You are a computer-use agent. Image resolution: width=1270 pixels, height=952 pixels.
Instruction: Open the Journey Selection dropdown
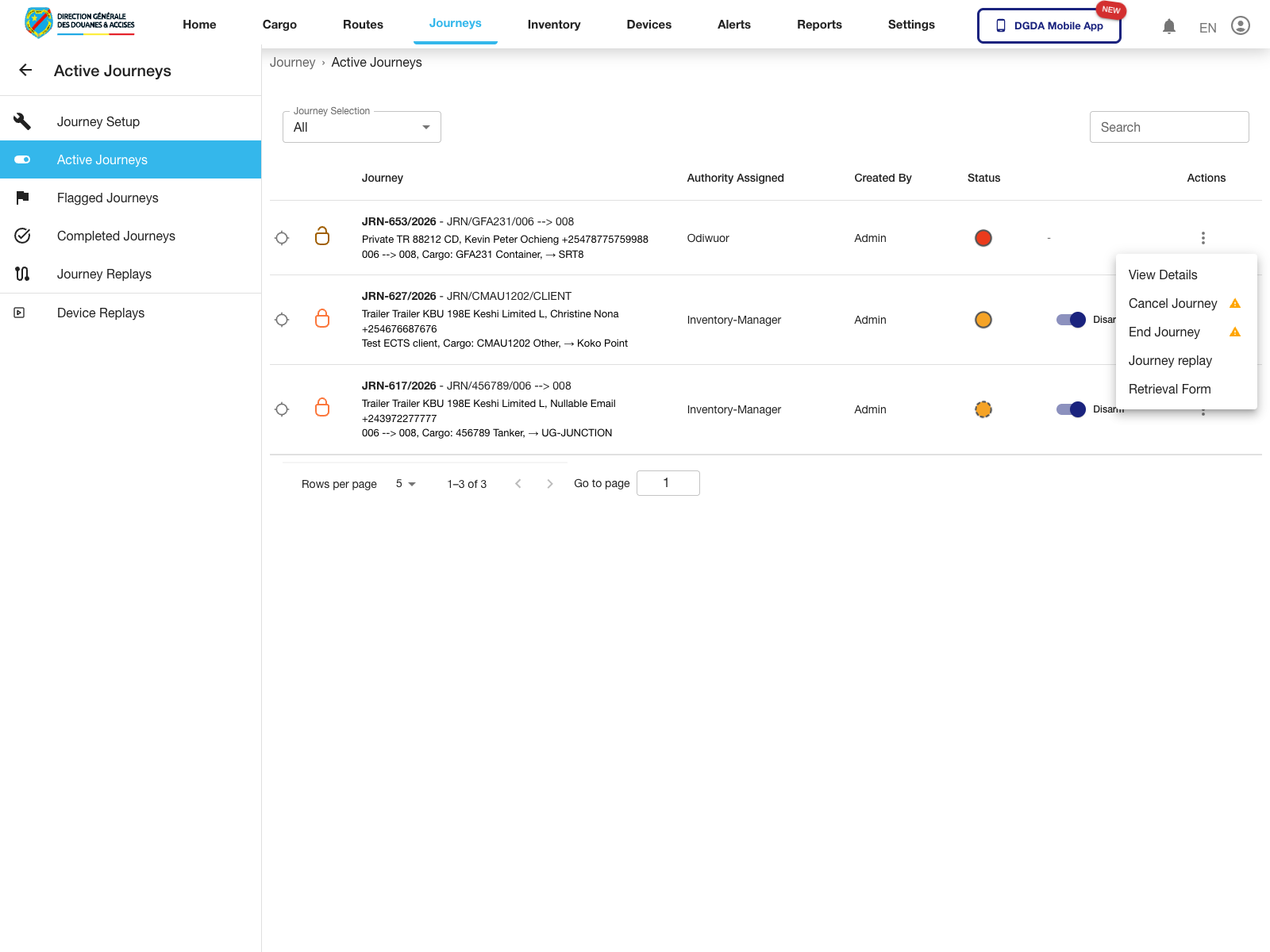362,127
